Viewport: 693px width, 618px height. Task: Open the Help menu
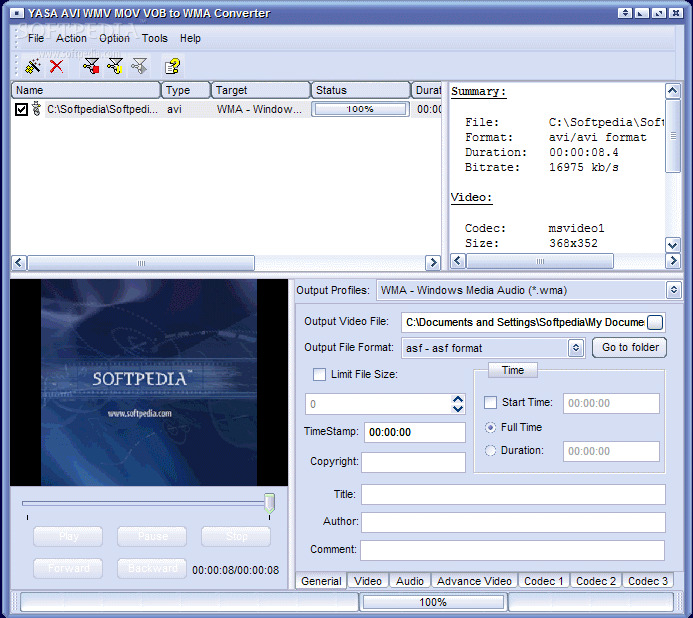pos(190,38)
